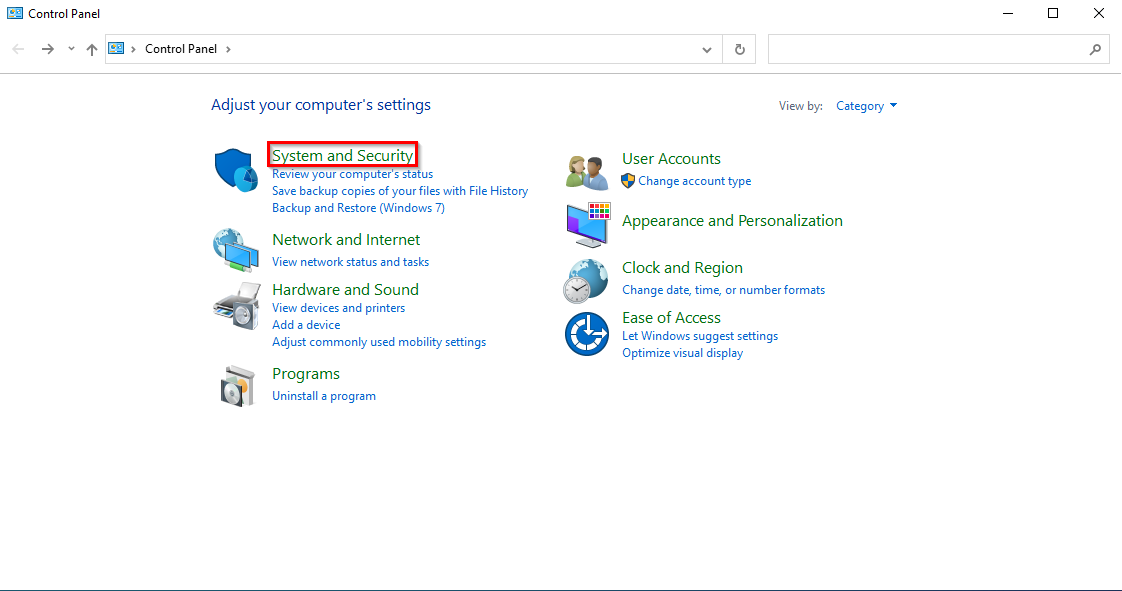The width and height of the screenshot is (1122, 591).
Task: Open Hardware and Sound category
Action: (x=346, y=290)
